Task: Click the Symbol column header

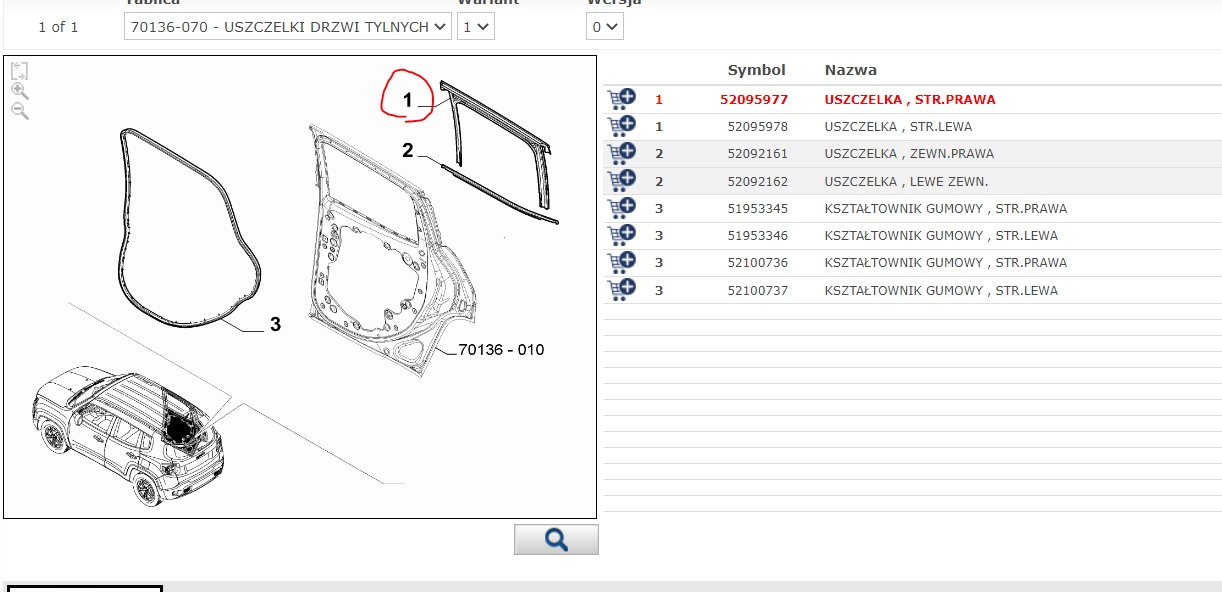Action: coord(756,70)
